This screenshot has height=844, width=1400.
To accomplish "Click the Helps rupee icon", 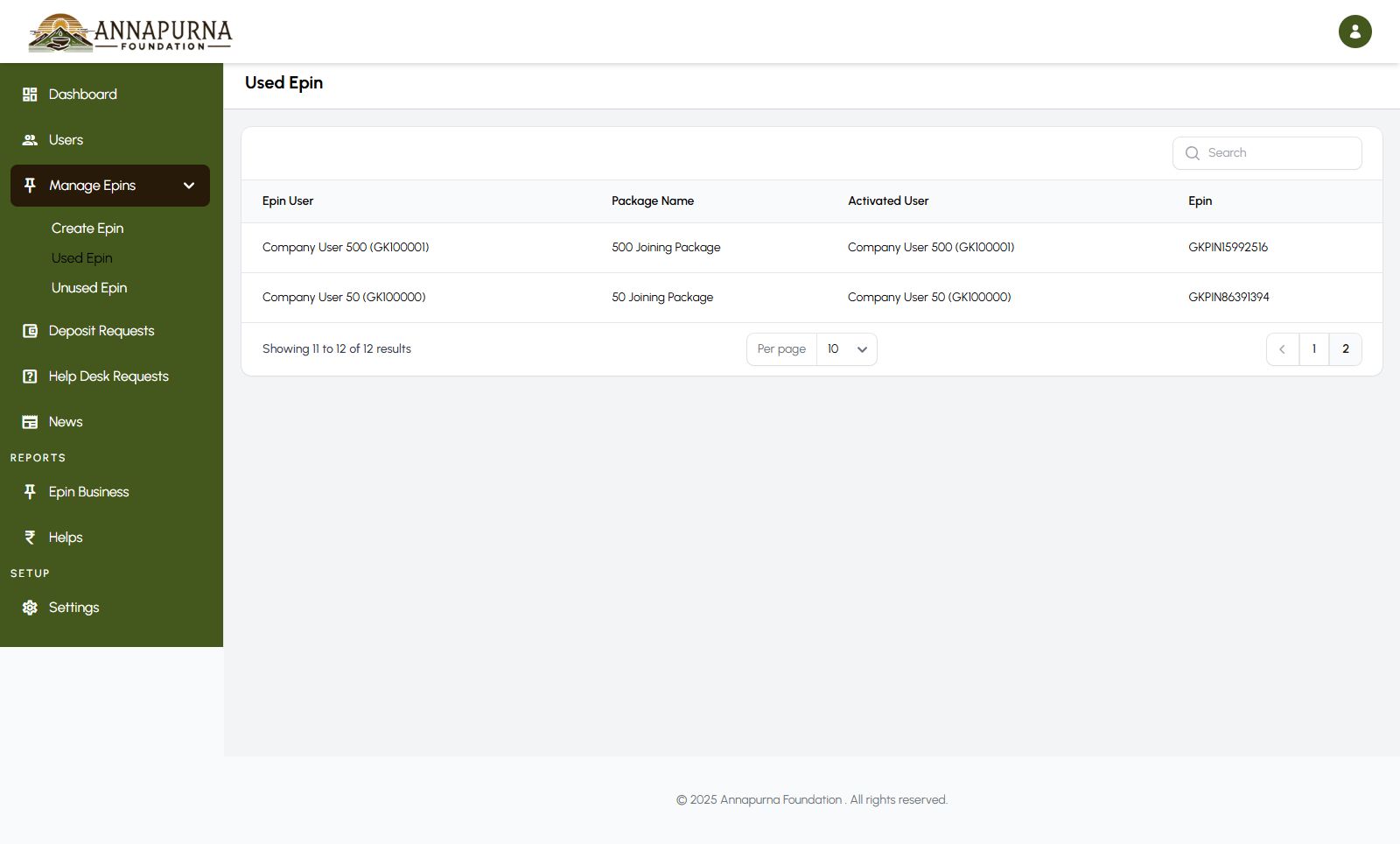I will (x=30, y=538).
